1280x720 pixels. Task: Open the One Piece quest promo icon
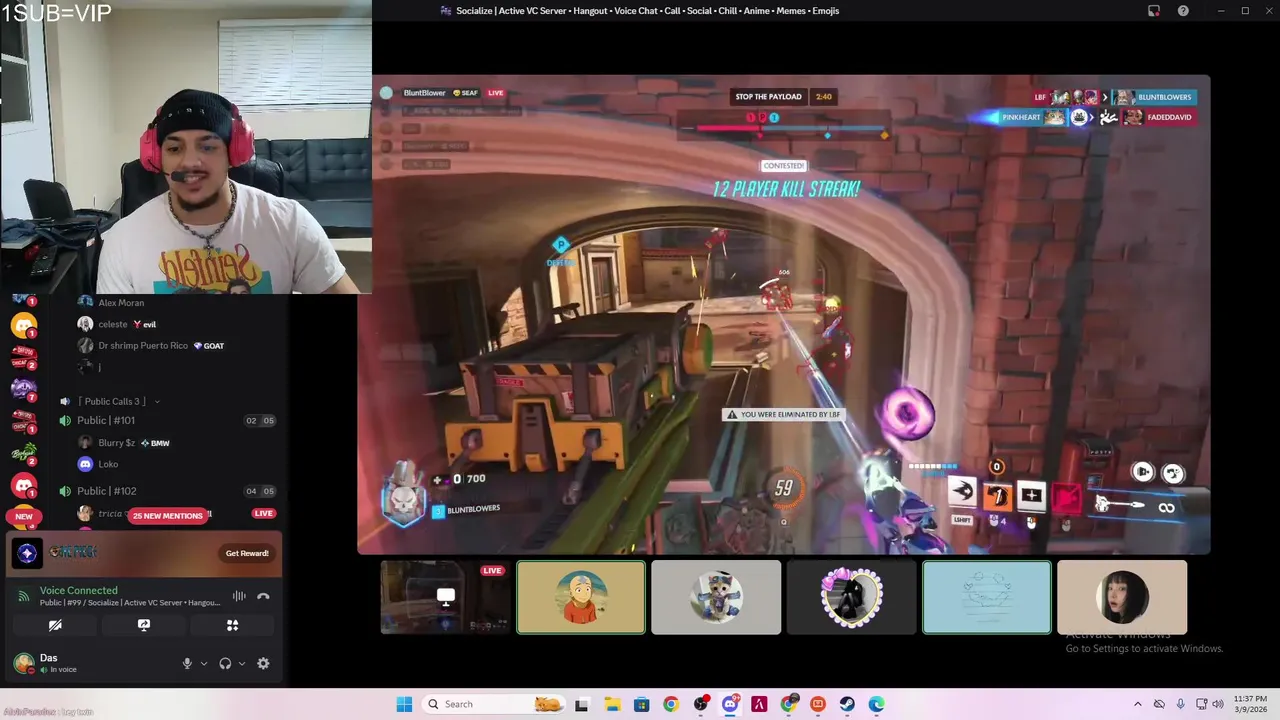(27, 553)
